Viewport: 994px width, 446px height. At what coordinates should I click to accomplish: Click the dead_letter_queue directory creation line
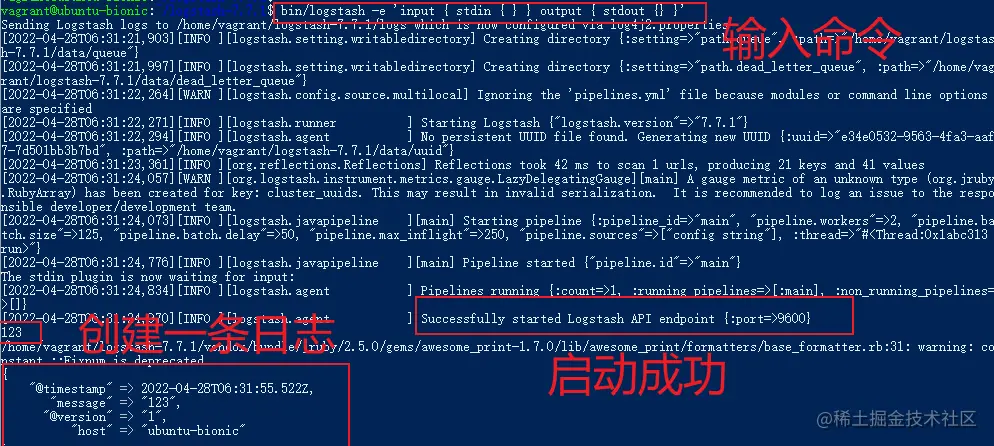tap(497, 73)
